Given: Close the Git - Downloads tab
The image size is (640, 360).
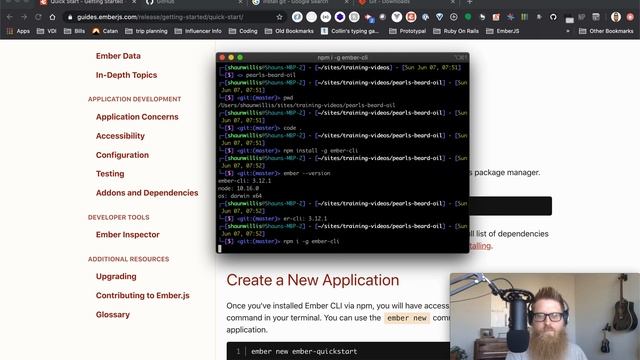Looking at the screenshot, I should click(452, 2).
